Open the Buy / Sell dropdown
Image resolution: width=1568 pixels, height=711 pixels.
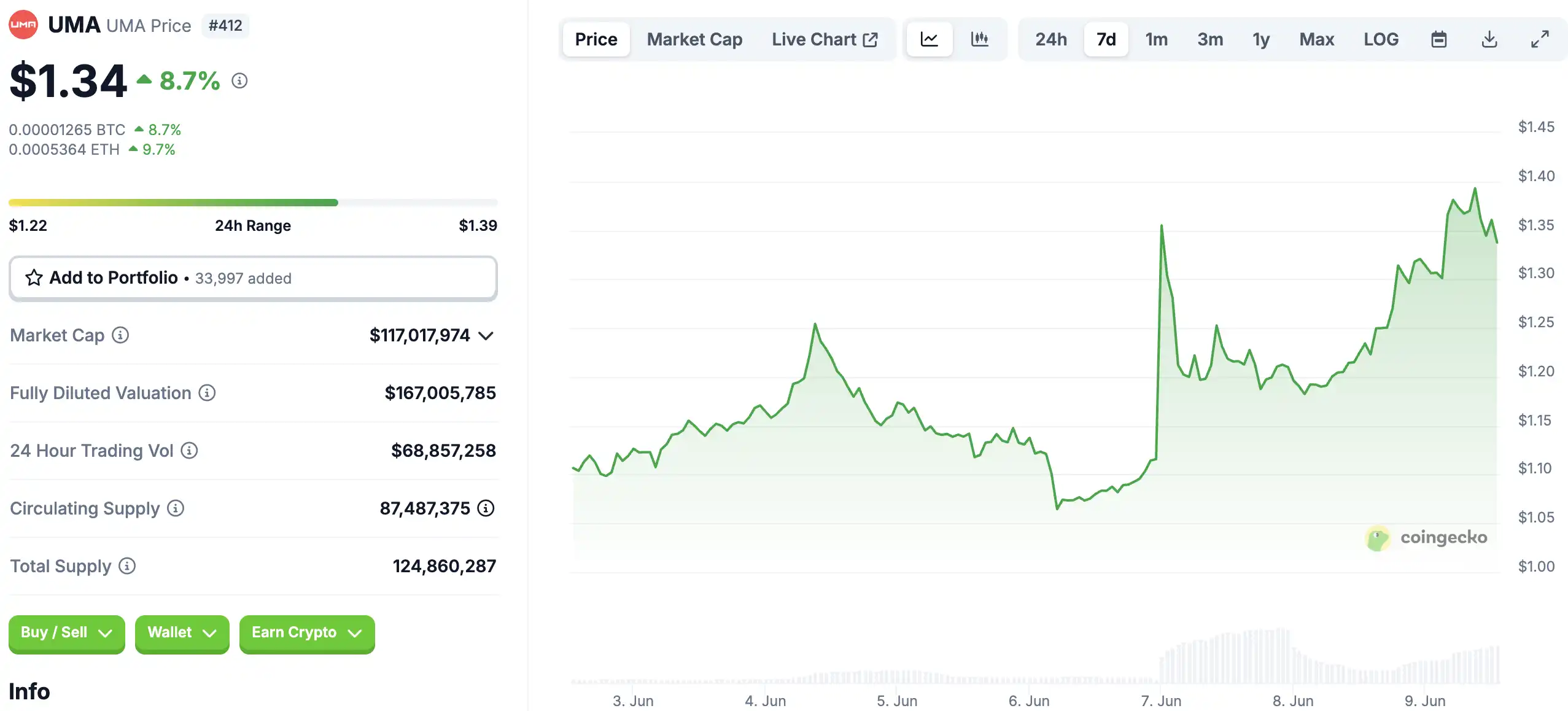(x=66, y=633)
